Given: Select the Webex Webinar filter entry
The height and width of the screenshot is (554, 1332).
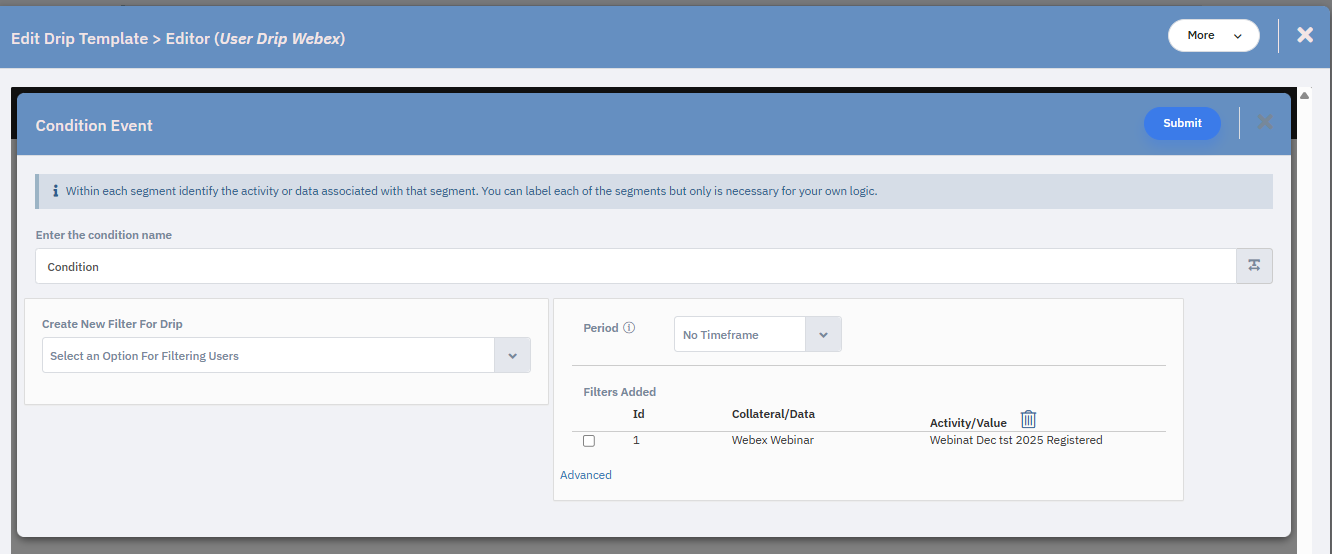Looking at the screenshot, I should [x=772, y=440].
